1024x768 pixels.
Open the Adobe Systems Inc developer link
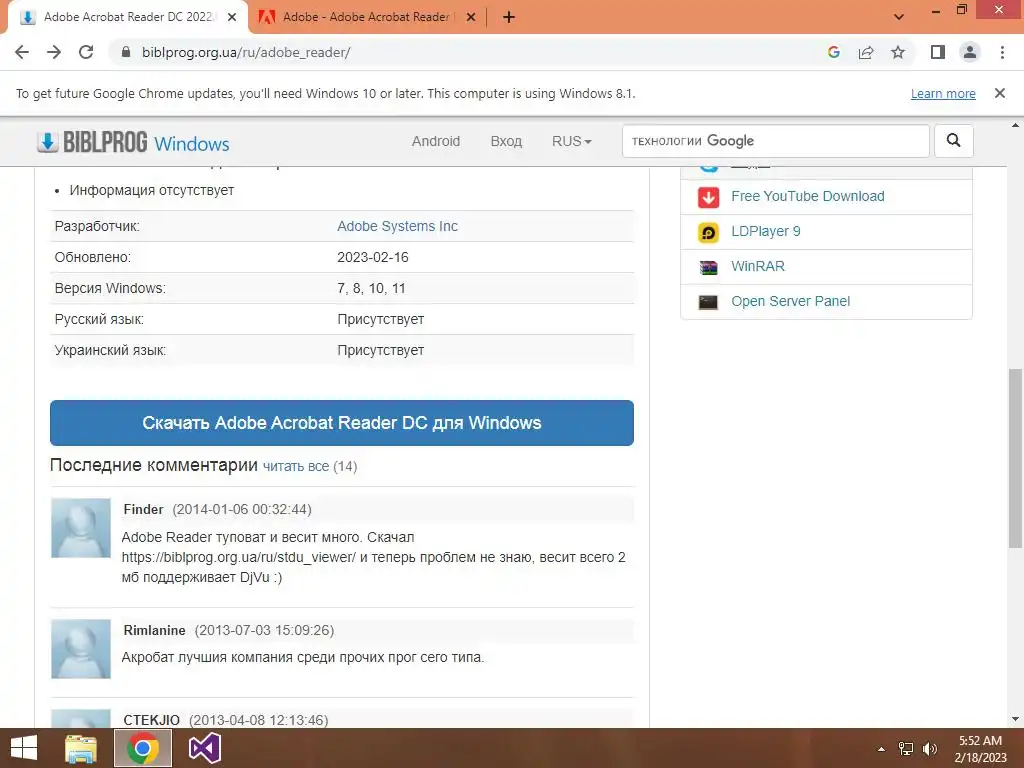[x=397, y=226]
